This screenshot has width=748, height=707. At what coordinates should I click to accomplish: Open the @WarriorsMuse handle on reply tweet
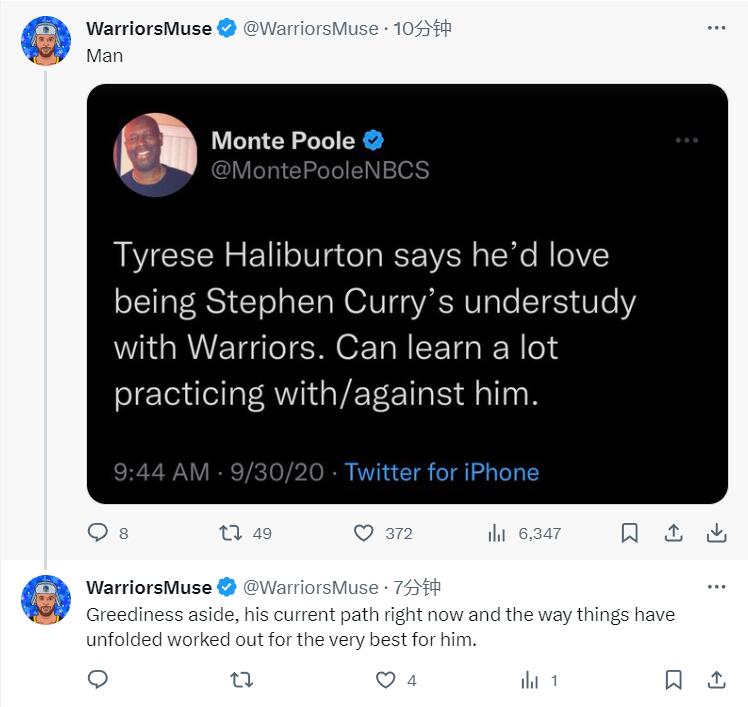(311, 587)
